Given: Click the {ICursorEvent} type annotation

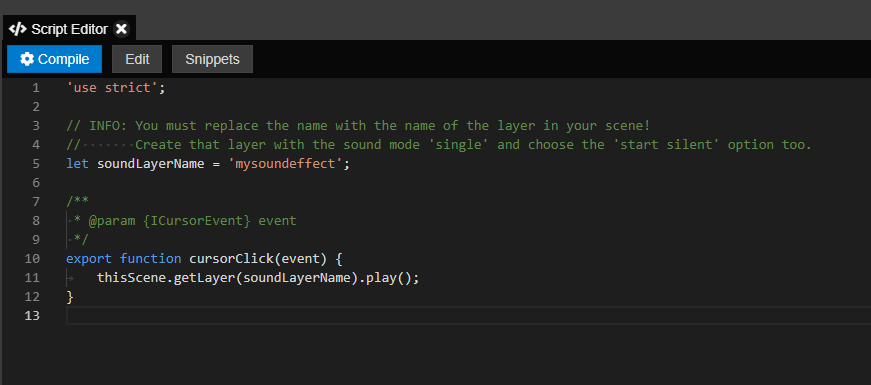Looking at the screenshot, I should pyautogui.click(x=197, y=221).
